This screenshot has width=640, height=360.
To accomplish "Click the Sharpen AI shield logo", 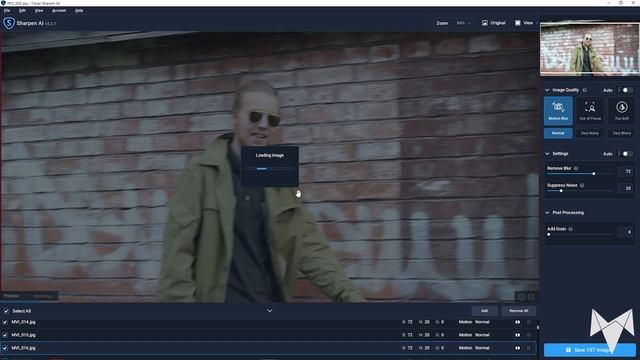I will [x=9, y=23].
